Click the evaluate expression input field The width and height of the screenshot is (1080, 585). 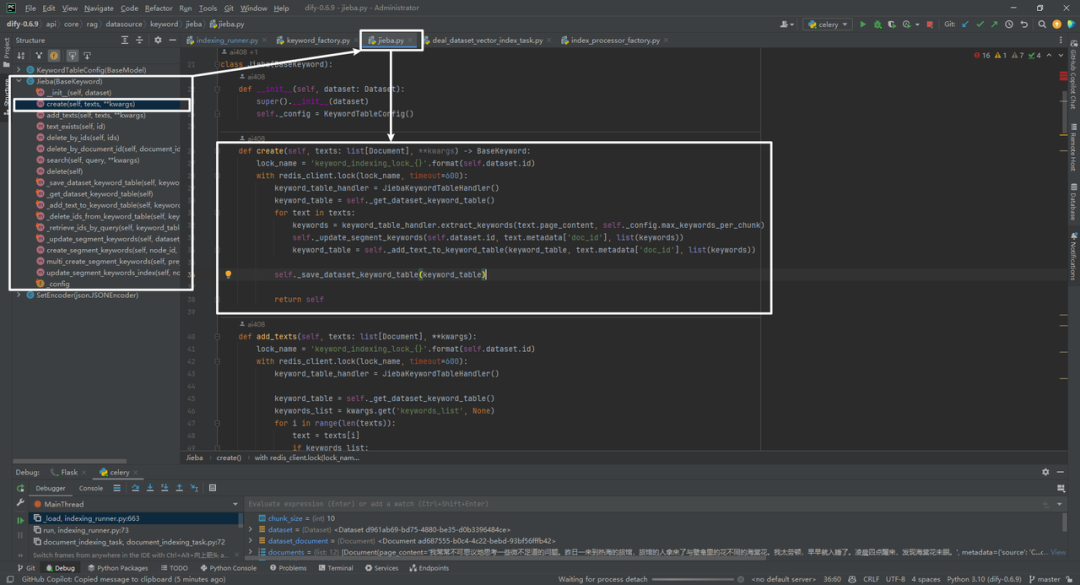point(641,504)
